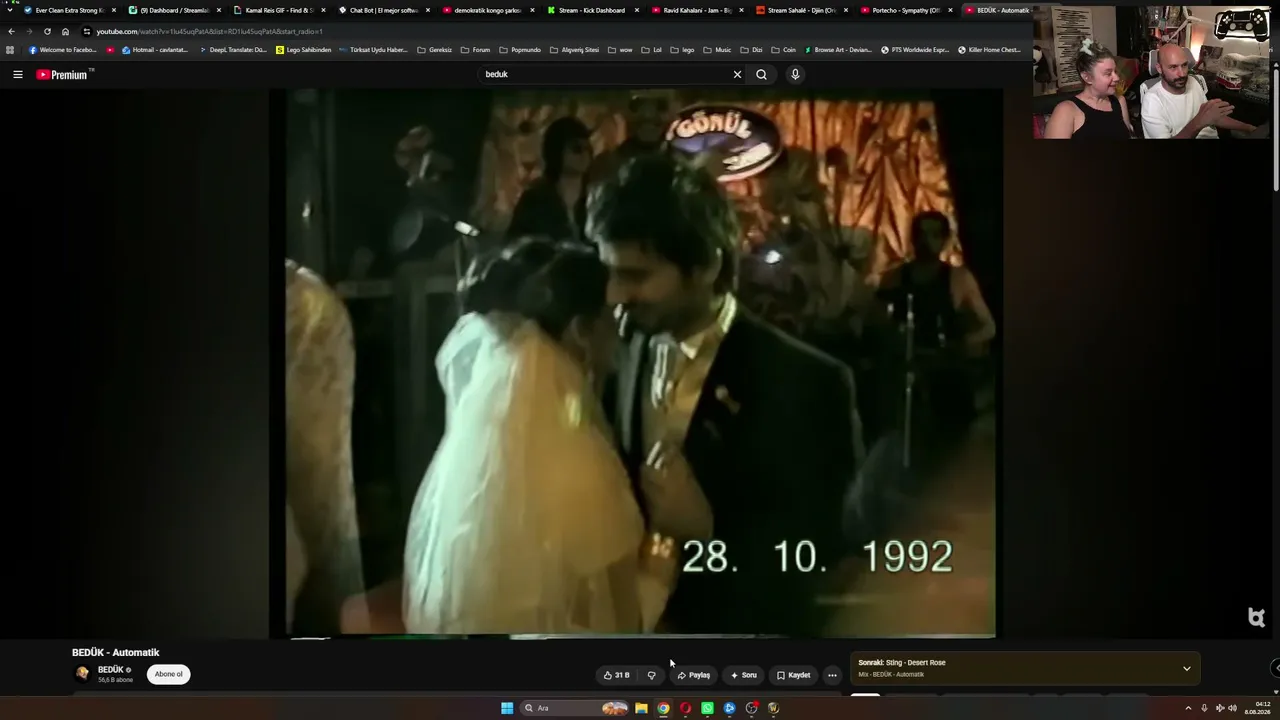
Task: Click the 'Sonraki: Sting - Desert Rose' text
Action: 901,662
